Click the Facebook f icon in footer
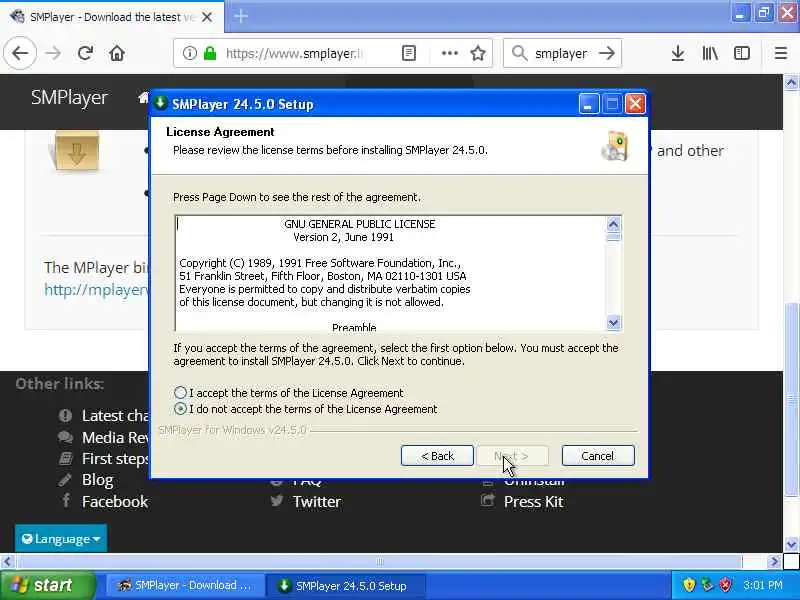 click(66, 500)
